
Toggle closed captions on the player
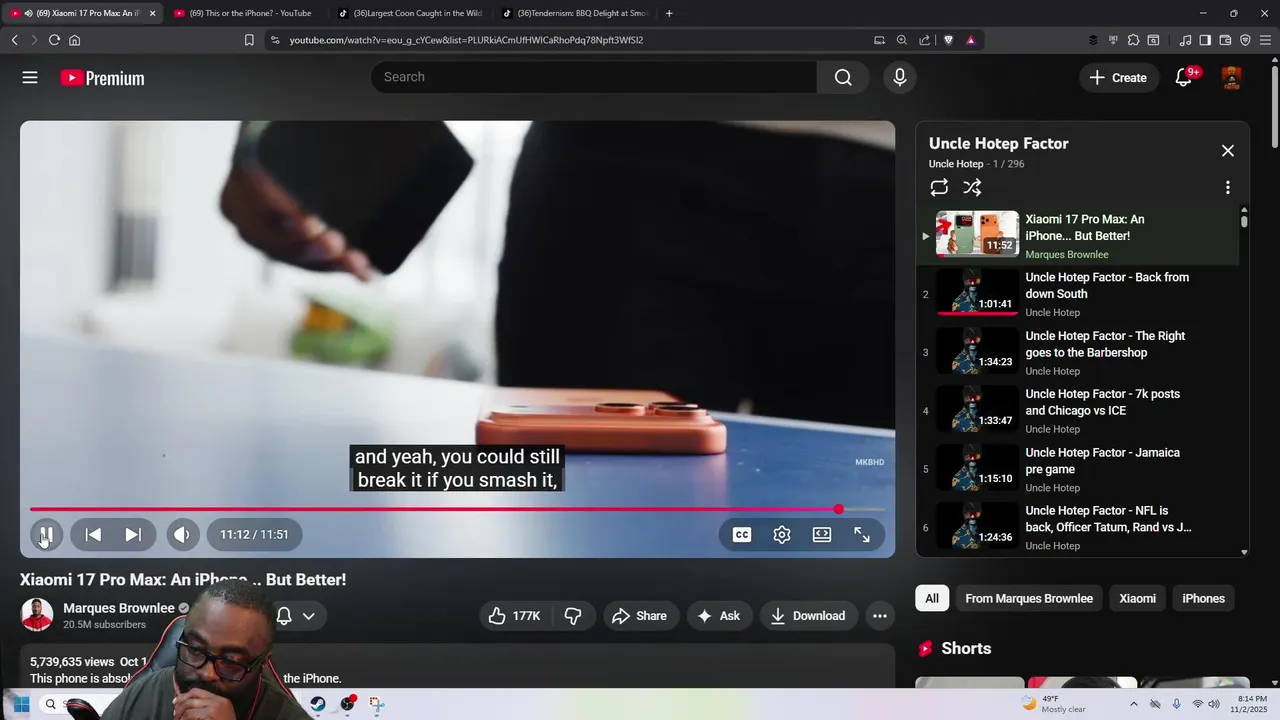[x=742, y=535]
